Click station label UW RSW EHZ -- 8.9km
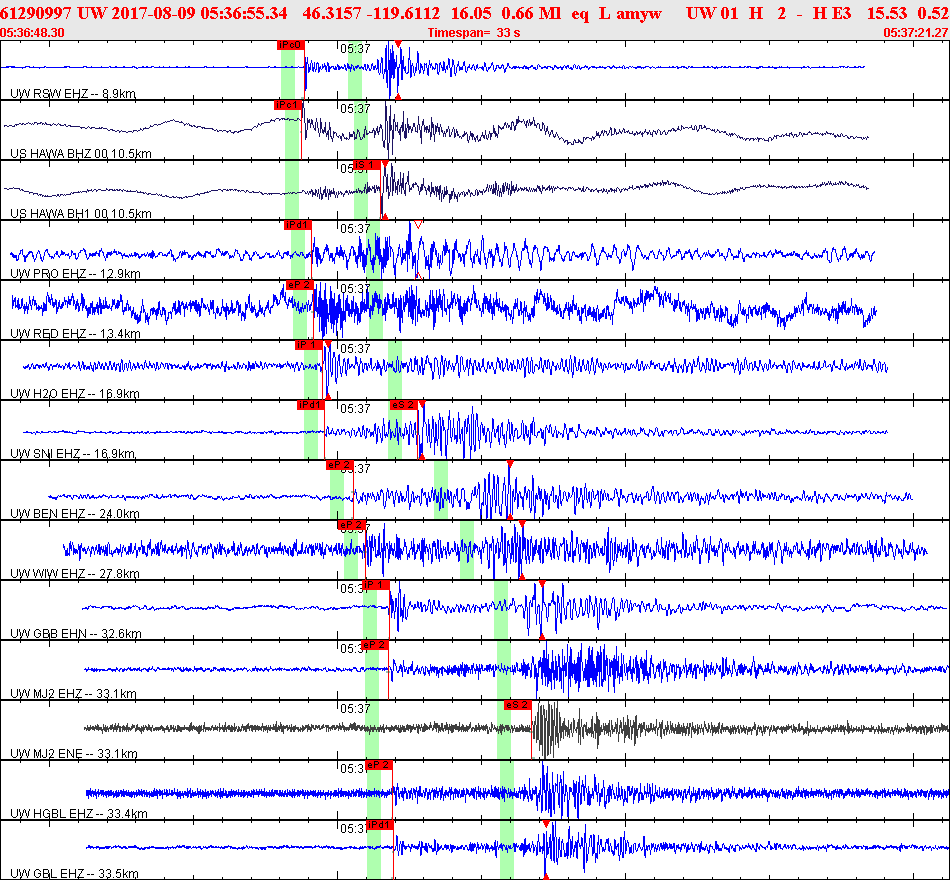This screenshot has width=950, height=880. tap(73, 94)
